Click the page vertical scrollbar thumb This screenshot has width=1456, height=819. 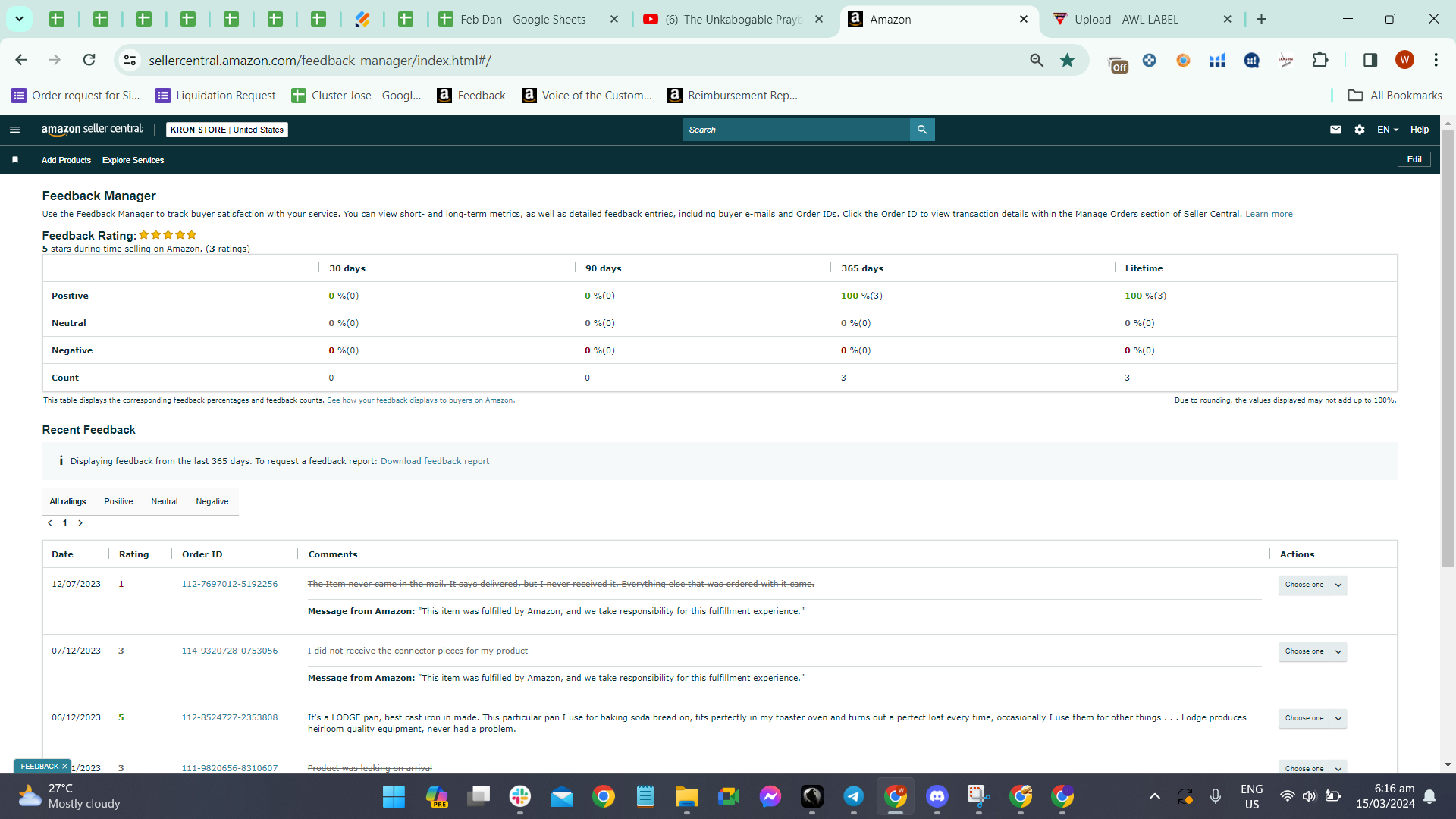[1448, 349]
